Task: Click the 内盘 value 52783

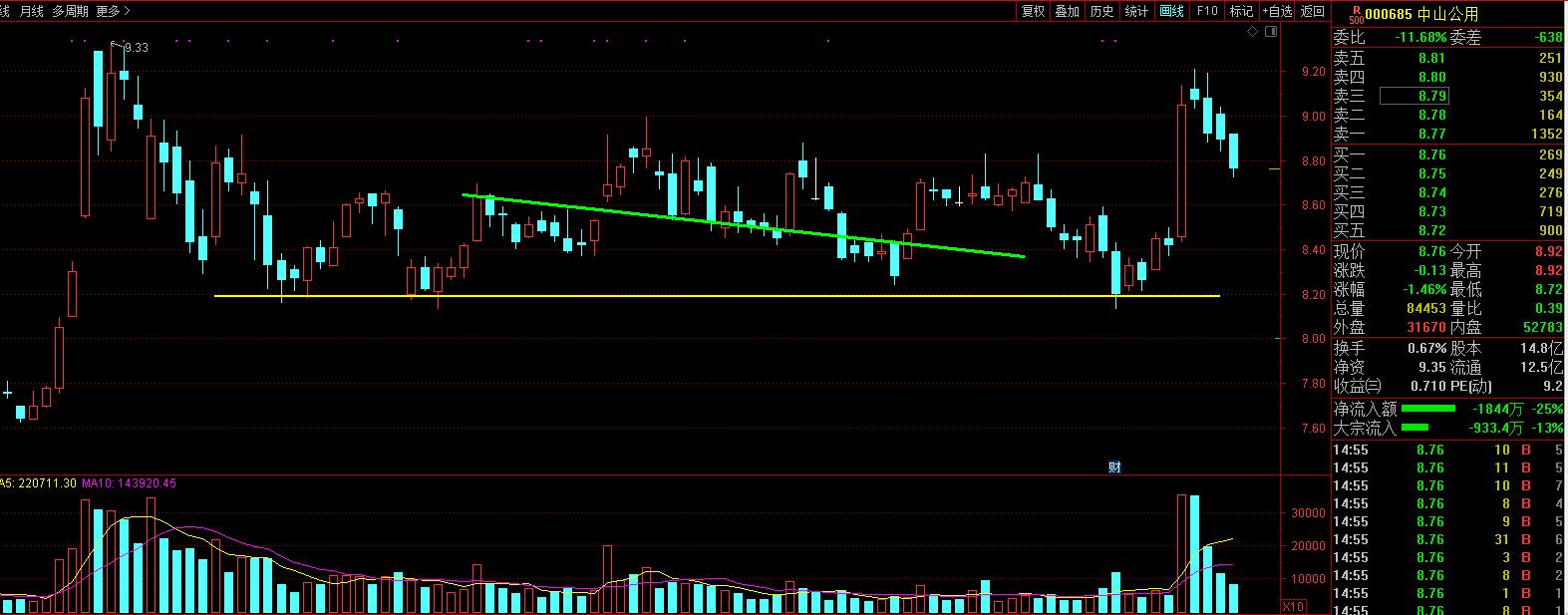Action: tap(1543, 327)
